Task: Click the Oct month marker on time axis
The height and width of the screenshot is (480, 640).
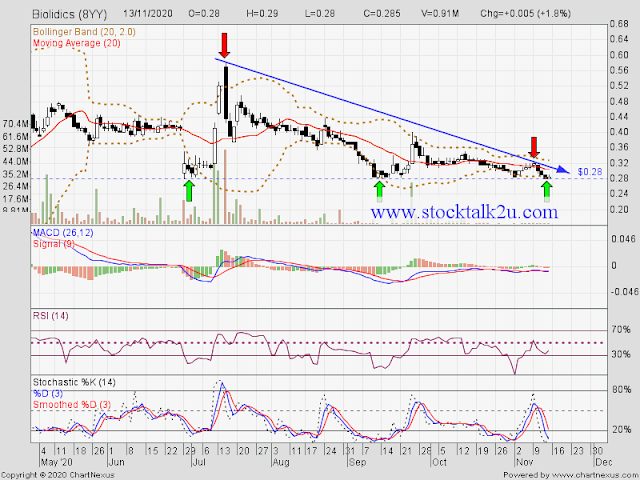Action: coord(440,462)
